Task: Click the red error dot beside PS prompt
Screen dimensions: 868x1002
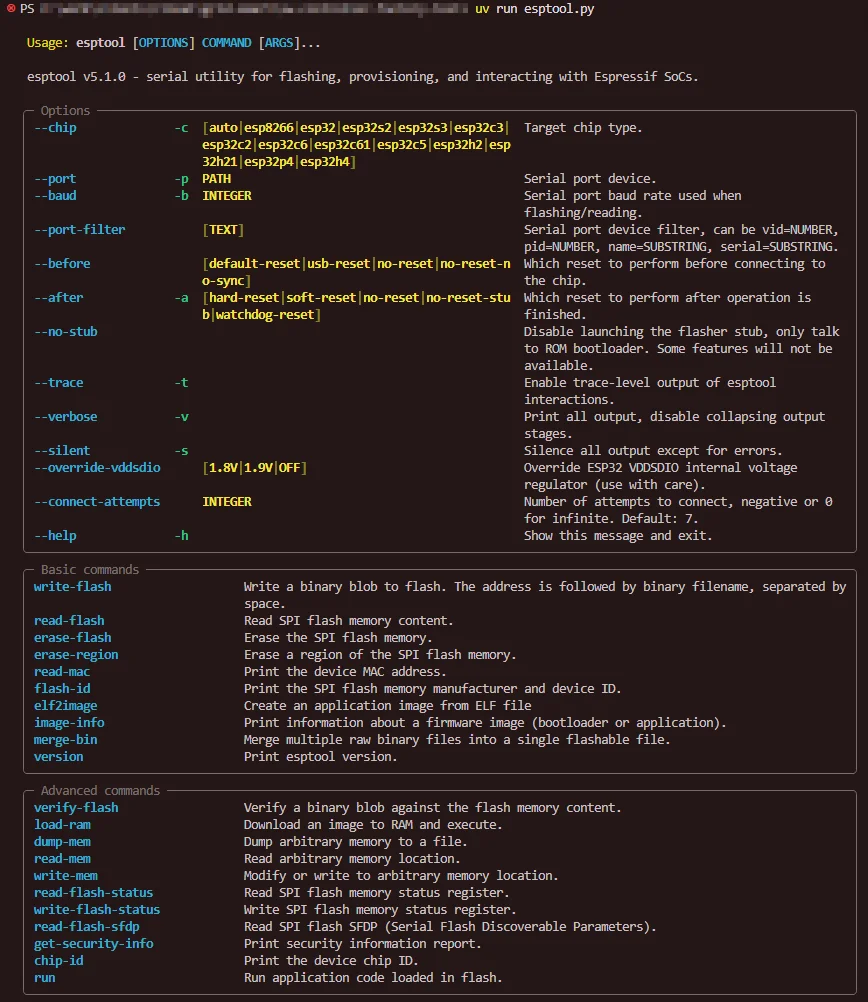Action: pyautogui.click(x=10, y=7)
